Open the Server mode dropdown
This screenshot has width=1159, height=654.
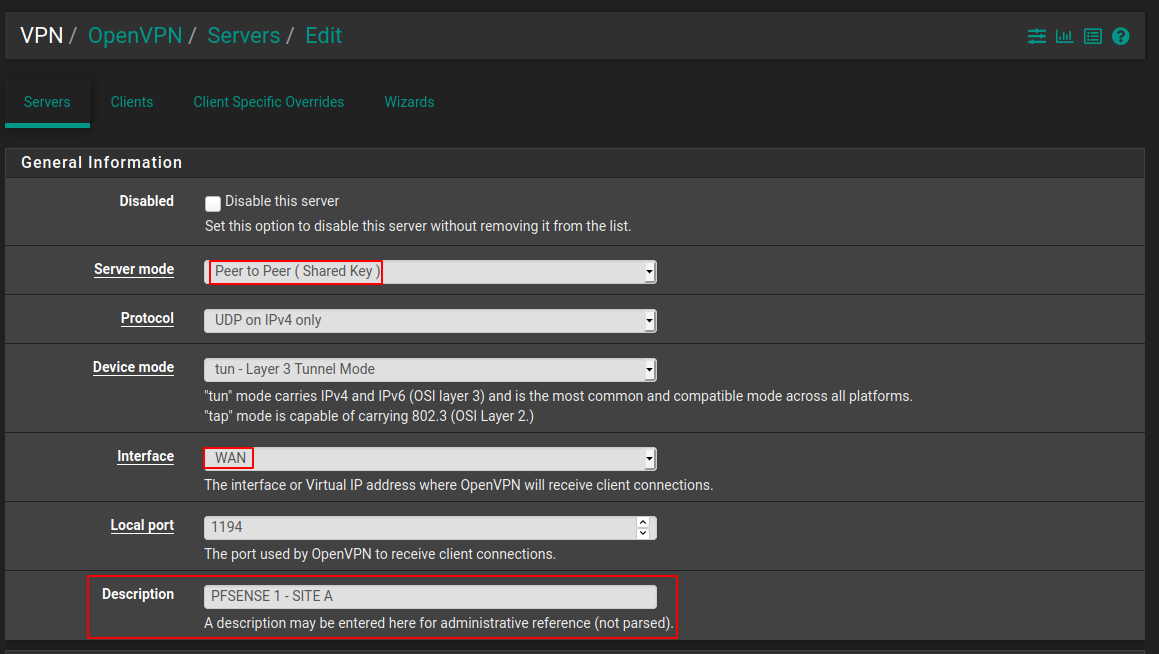click(x=430, y=272)
